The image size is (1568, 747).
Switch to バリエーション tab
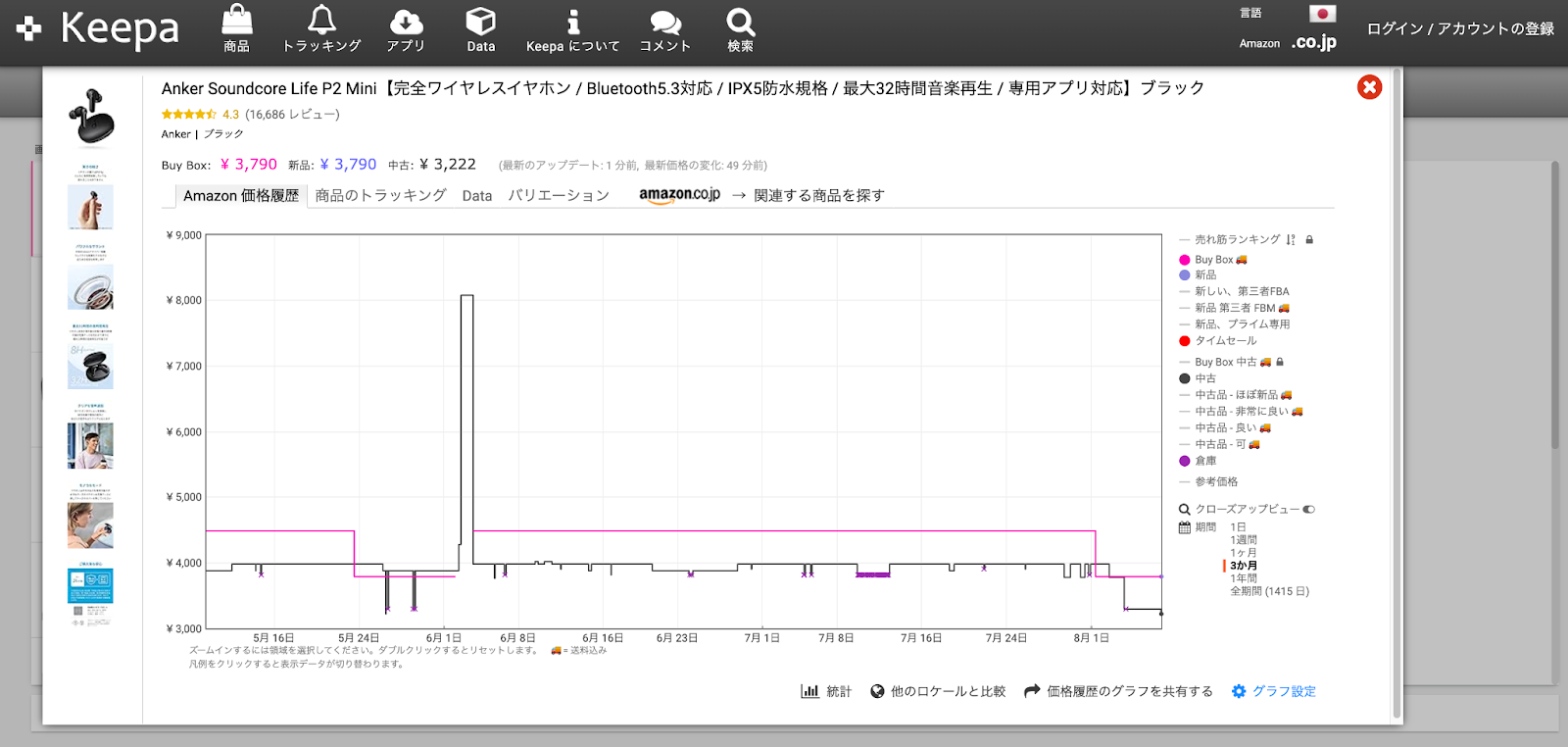coord(559,196)
